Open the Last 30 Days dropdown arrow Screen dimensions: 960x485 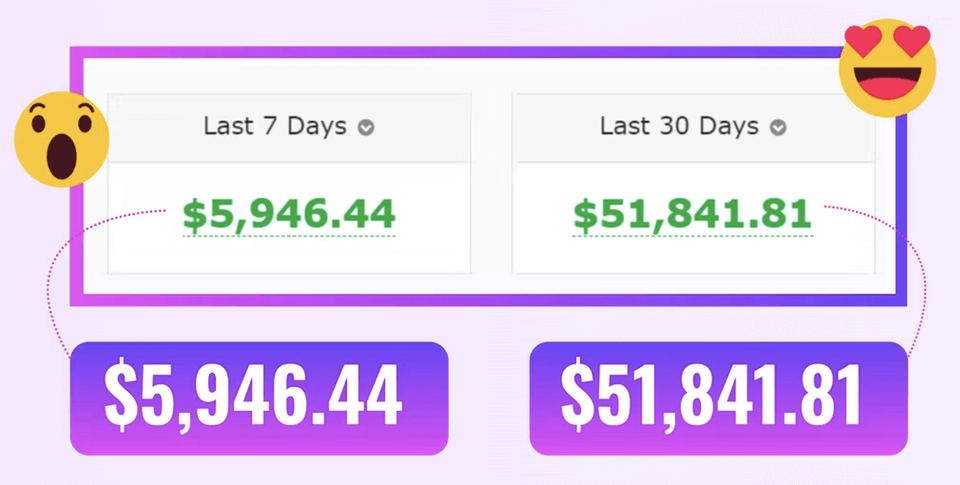click(x=778, y=128)
